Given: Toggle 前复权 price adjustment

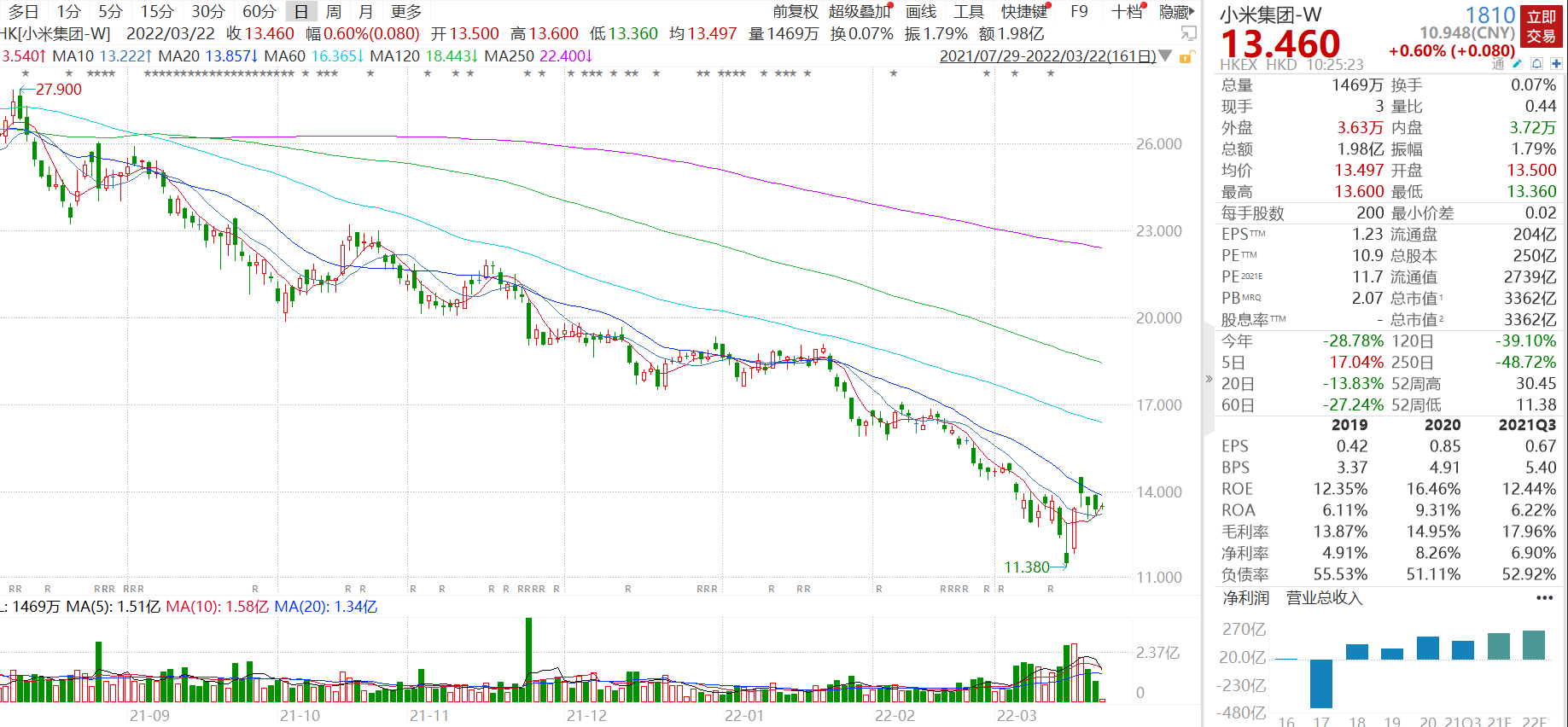Looking at the screenshot, I should [x=795, y=12].
